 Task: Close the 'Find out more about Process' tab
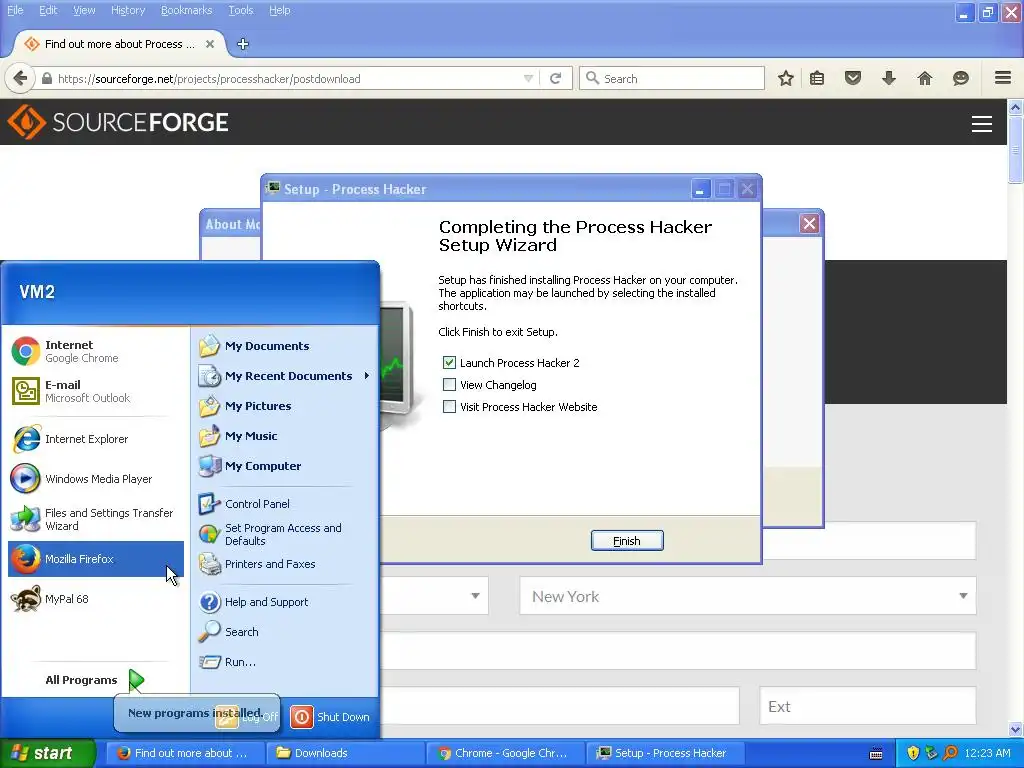point(210,44)
